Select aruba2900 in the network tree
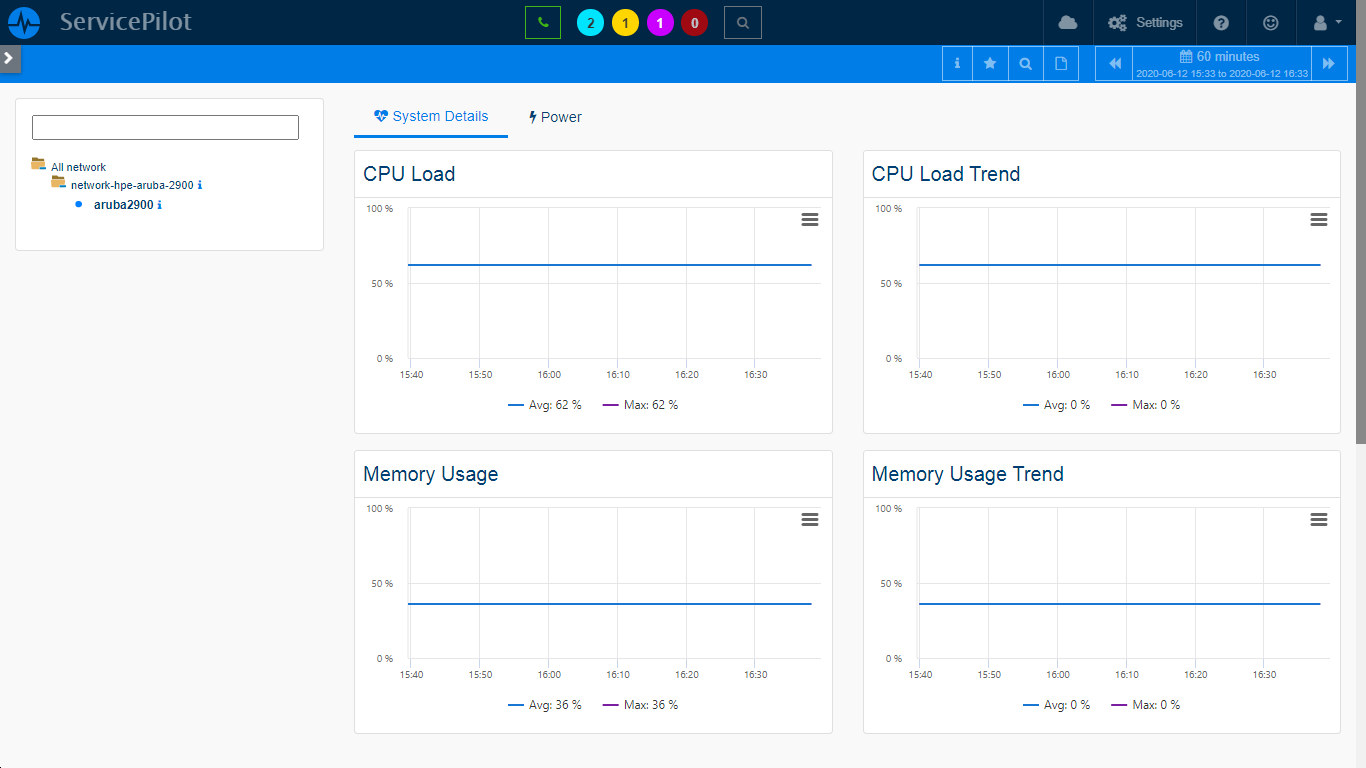This screenshot has width=1366, height=768. pos(123,205)
